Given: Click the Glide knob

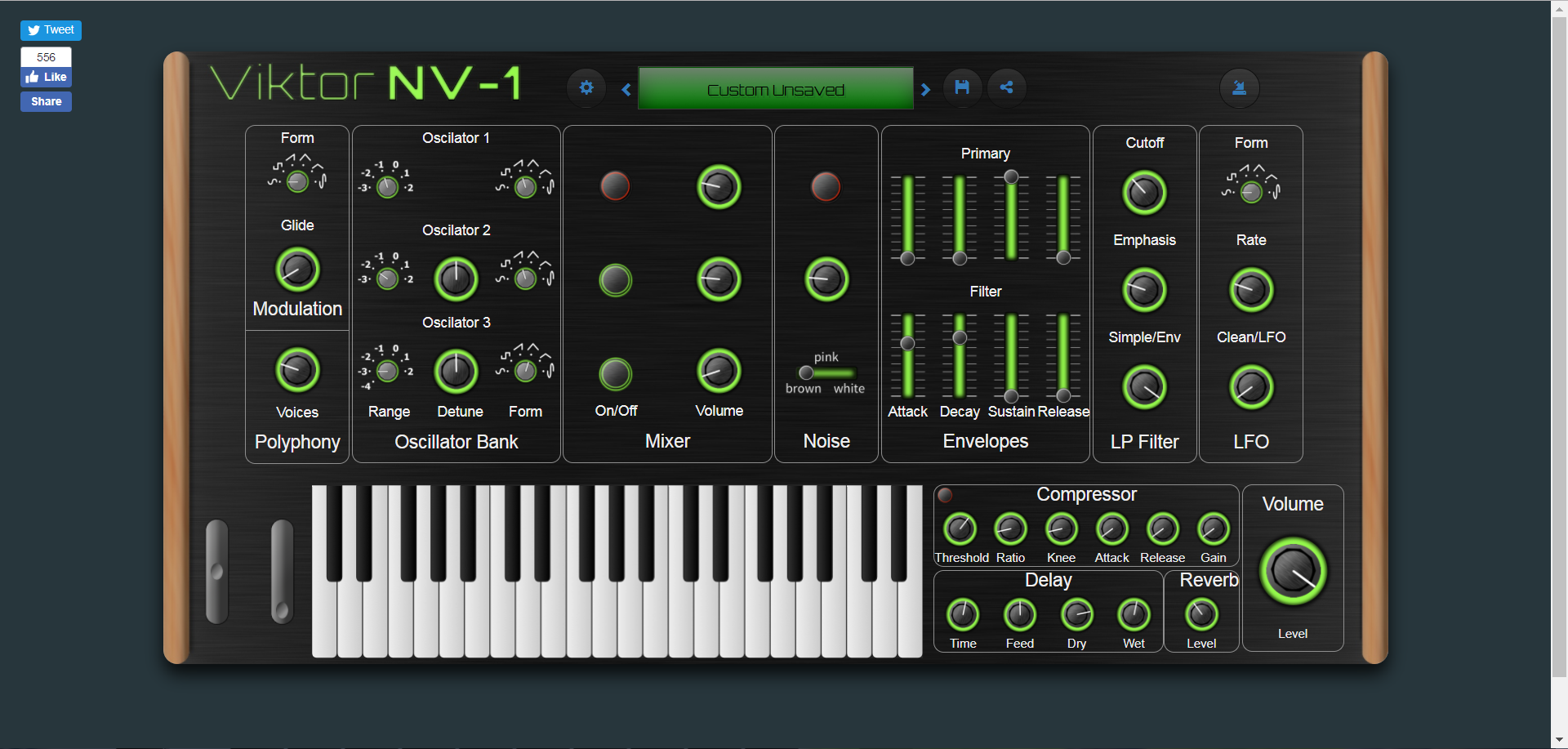Looking at the screenshot, I should click(x=297, y=270).
